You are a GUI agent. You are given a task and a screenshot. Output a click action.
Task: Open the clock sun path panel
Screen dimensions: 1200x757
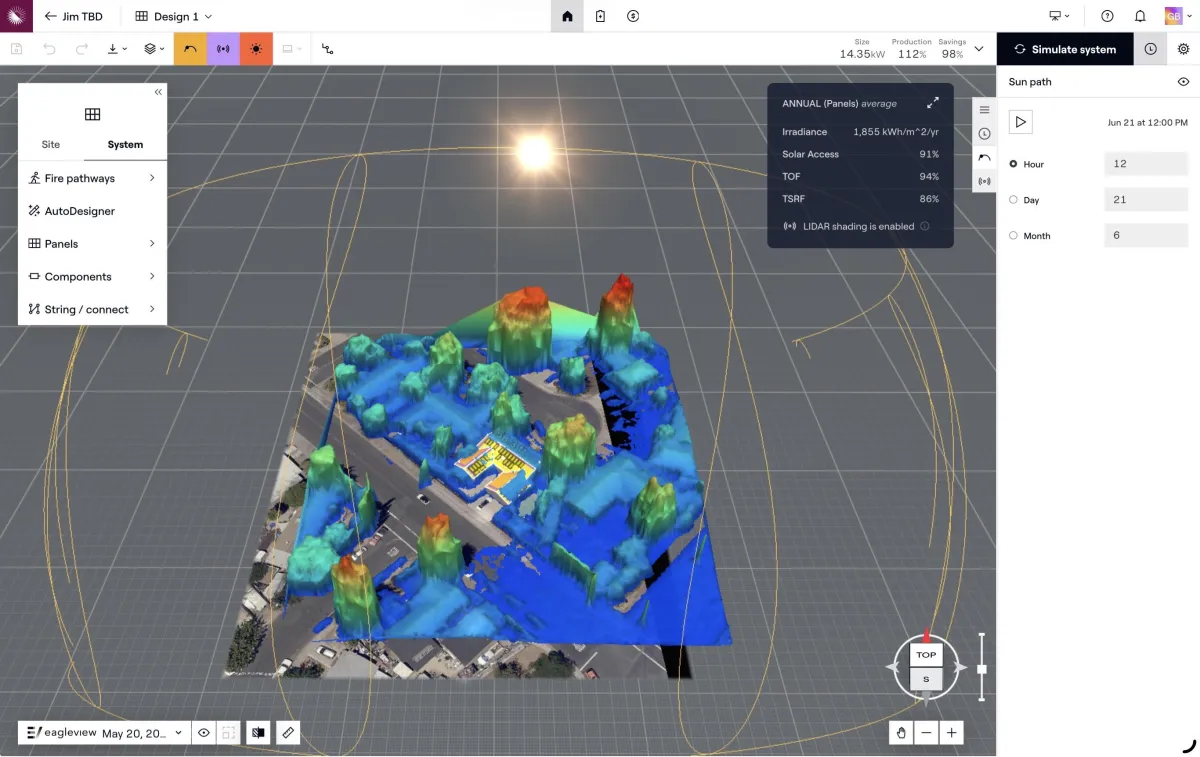tap(1150, 49)
